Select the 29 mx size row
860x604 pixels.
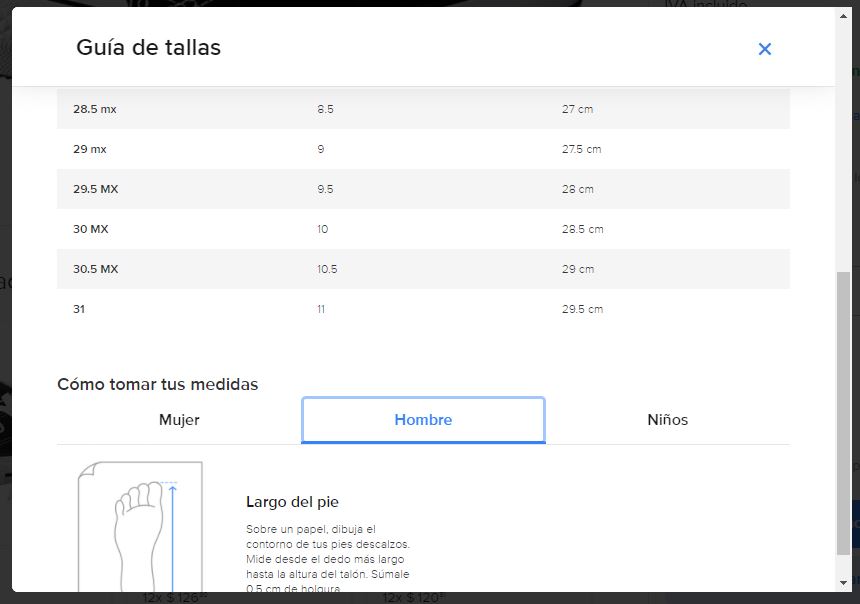(90, 149)
